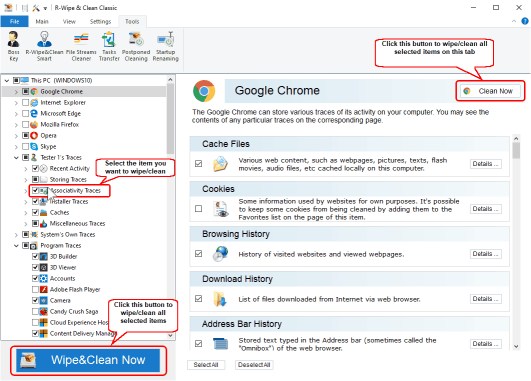Open Tasks Transfer tool
This screenshot has height=381, width=531.
[x=109, y=46]
